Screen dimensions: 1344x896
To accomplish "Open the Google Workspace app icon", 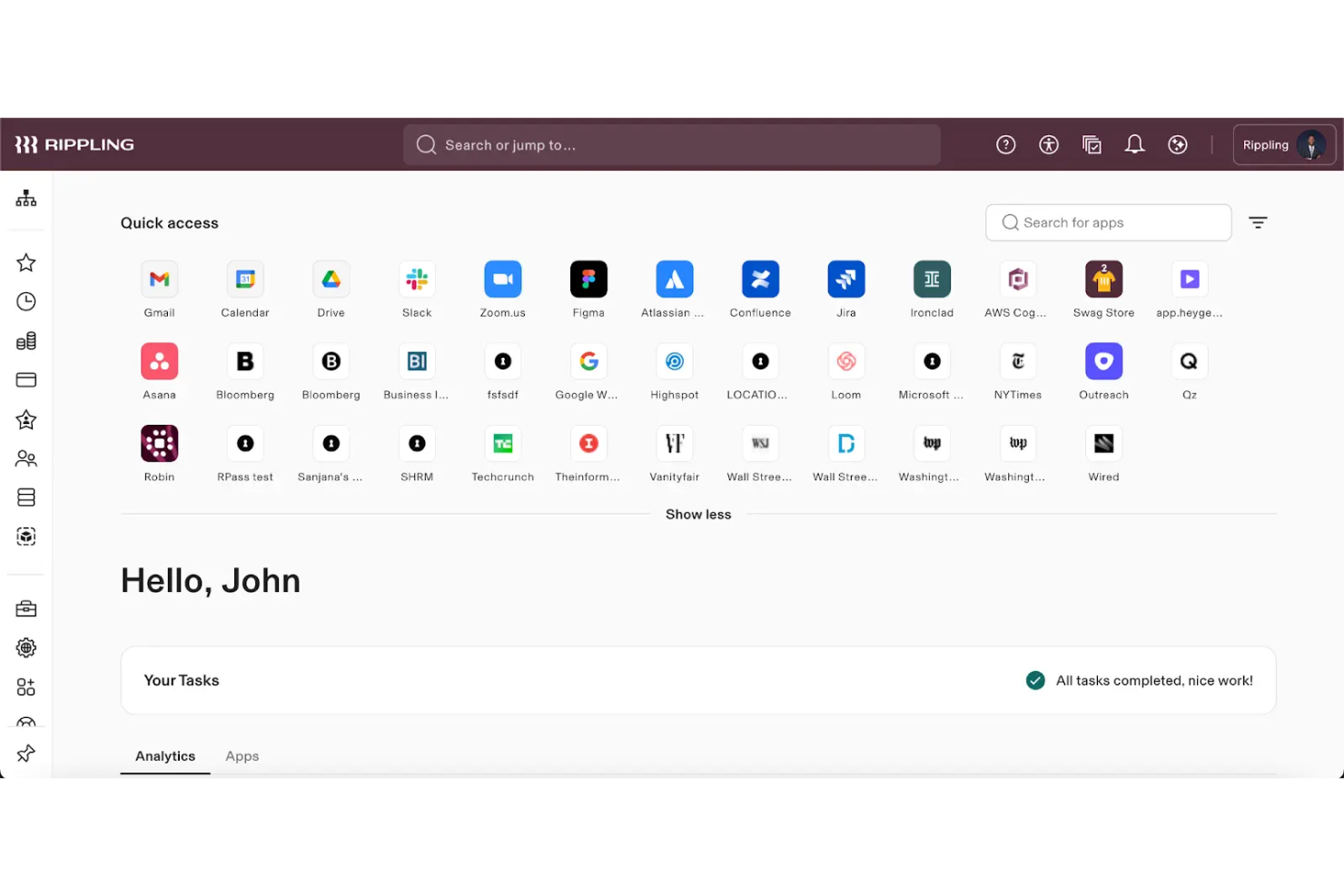I will (588, 361).
